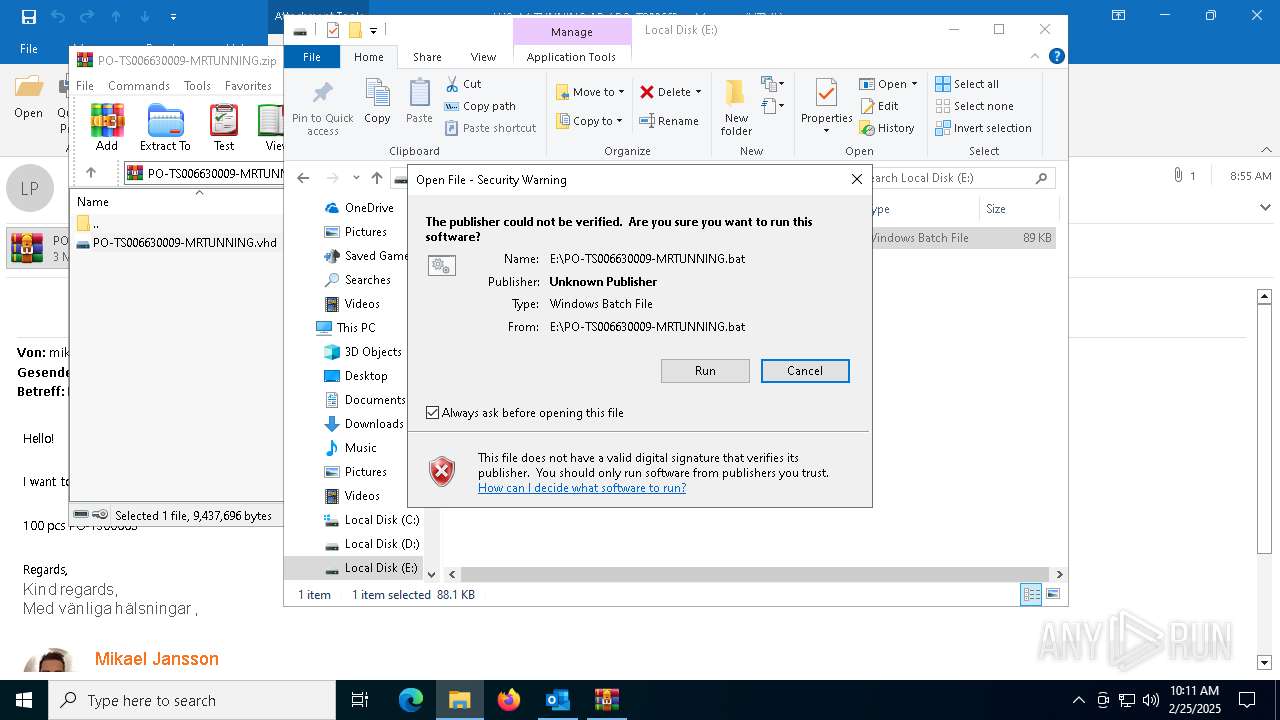Screen dimensions: 1280x720
Task: Close the Security Warning dialog
Action: tap(856, 179)
